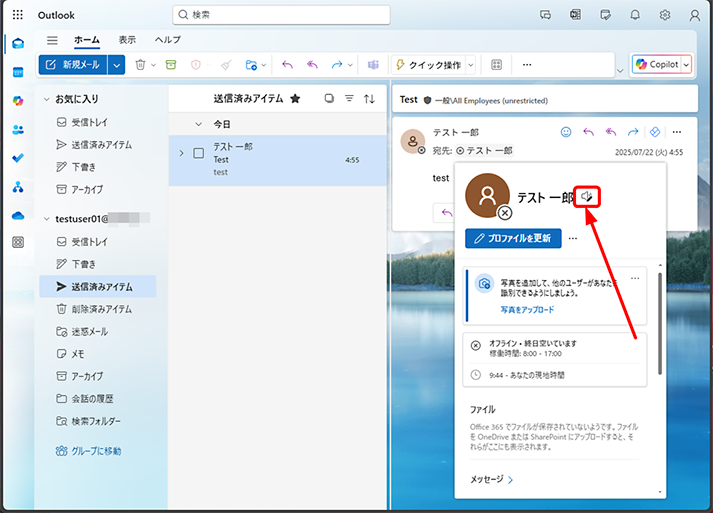Viewport: 713px width, 513px height.
Task: Open forward options dropdown arrow
Action: (x=350, y=65)
